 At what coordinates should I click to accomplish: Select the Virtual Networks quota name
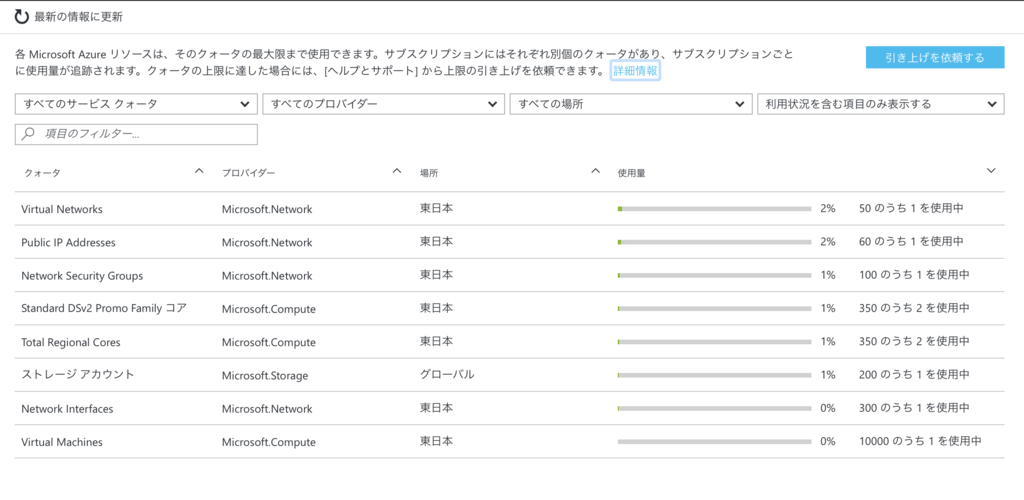pos(62,210)
